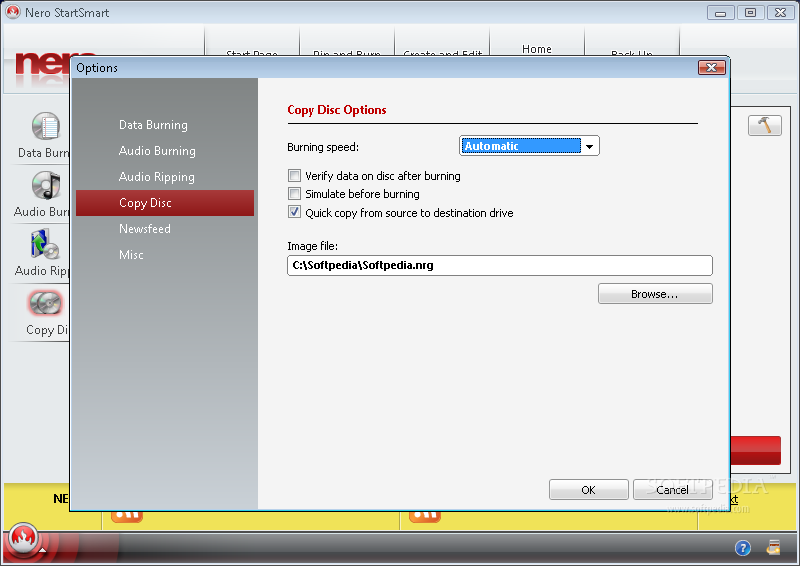
Task: Click the red button in StartSmart window
Action: 755,450
